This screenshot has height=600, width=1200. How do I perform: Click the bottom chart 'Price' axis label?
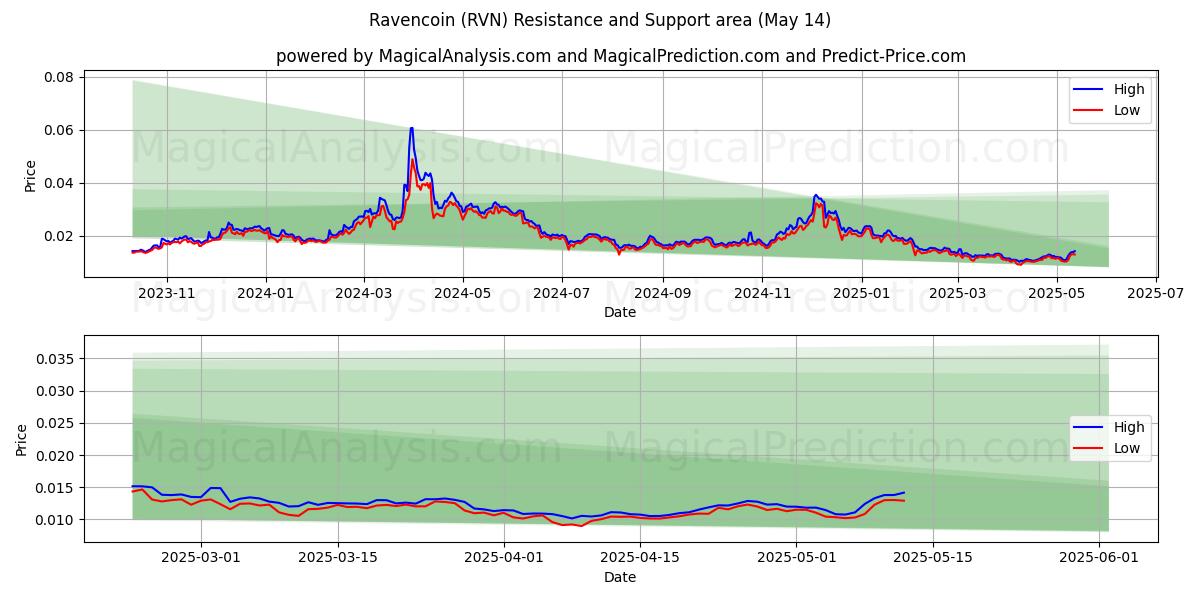(x=22, y=440)
